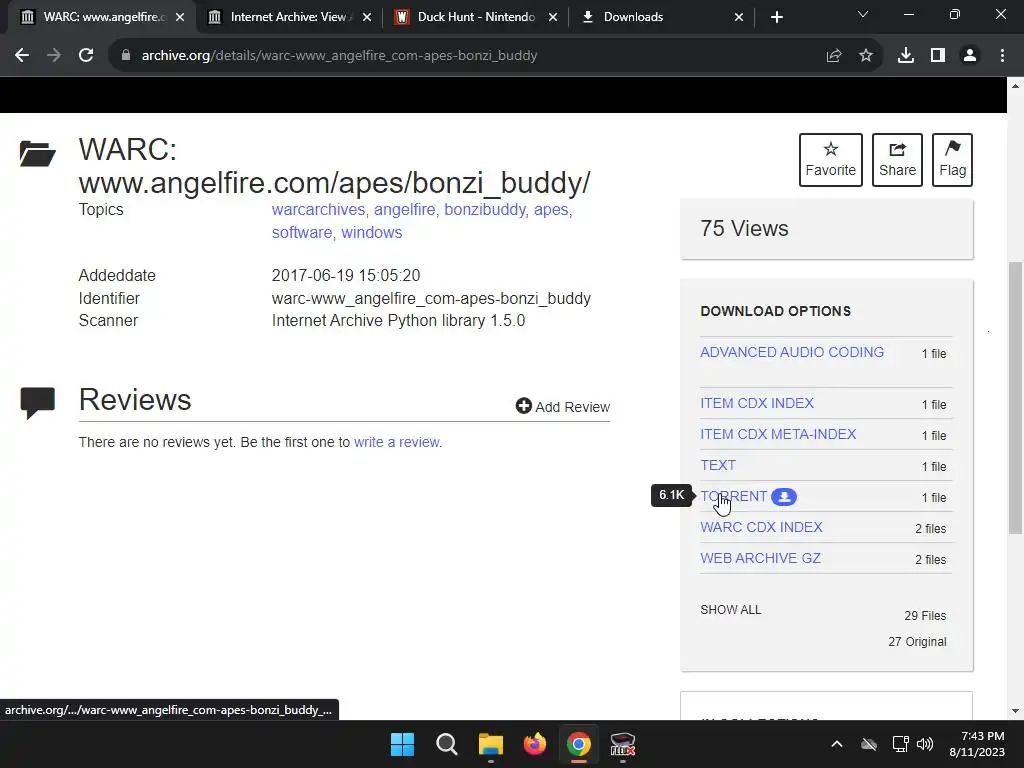
Task: Bookmark this tab with the star icon
Action: pos(866,56)
